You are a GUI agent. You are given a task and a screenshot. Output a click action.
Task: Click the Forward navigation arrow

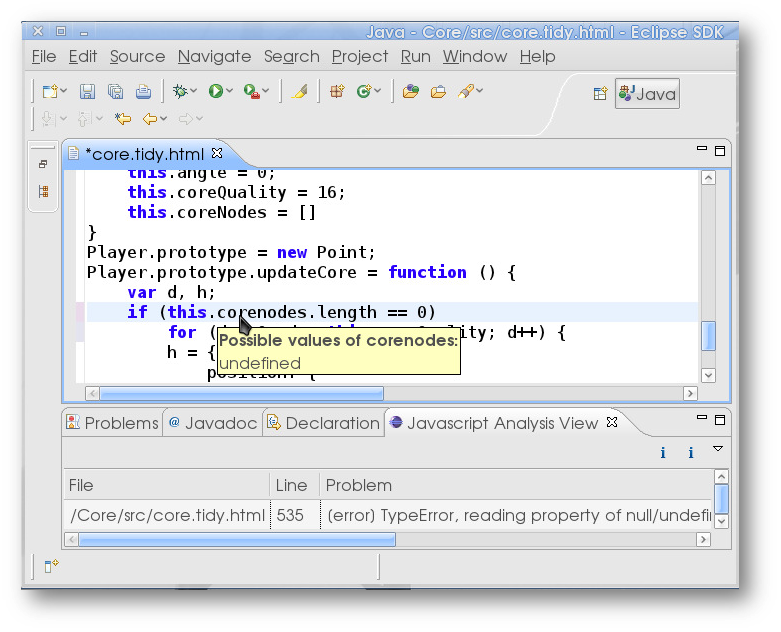coord(186,119)
